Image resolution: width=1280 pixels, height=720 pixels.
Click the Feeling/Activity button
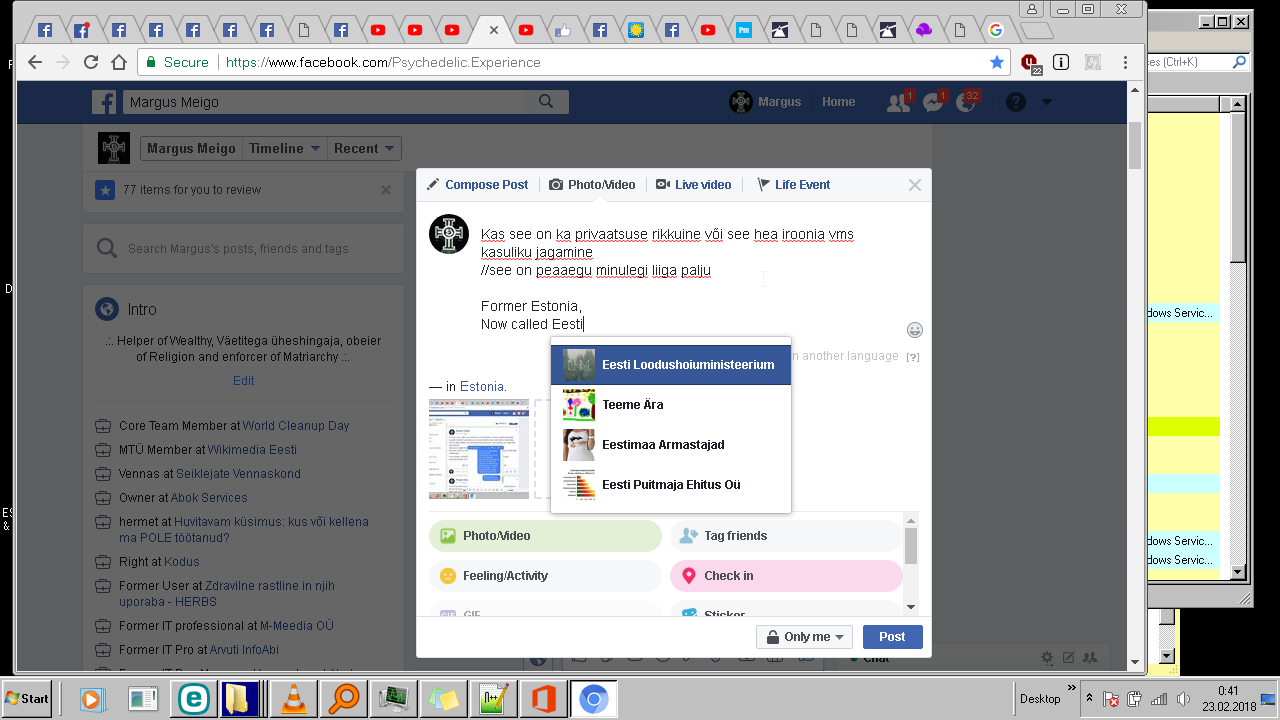[x=546, y=576]
